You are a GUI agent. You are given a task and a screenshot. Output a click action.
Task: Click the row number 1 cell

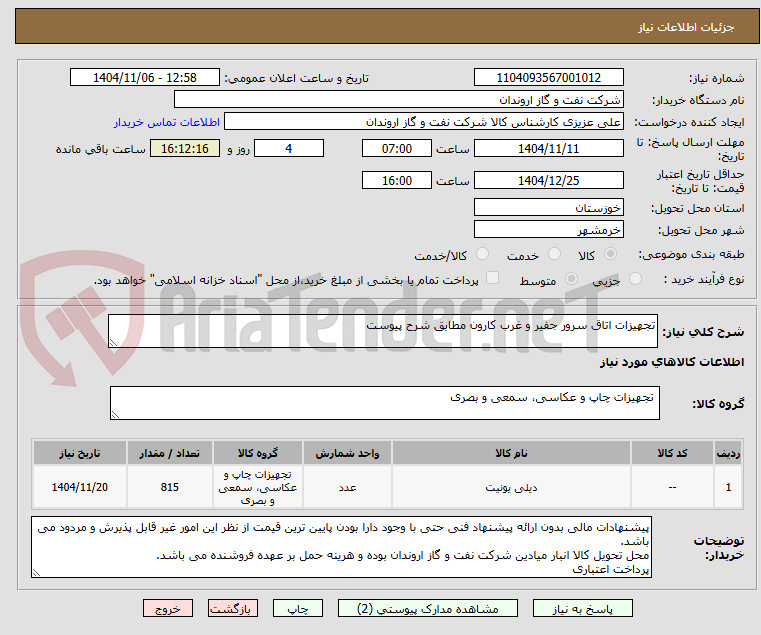[728, 487]
